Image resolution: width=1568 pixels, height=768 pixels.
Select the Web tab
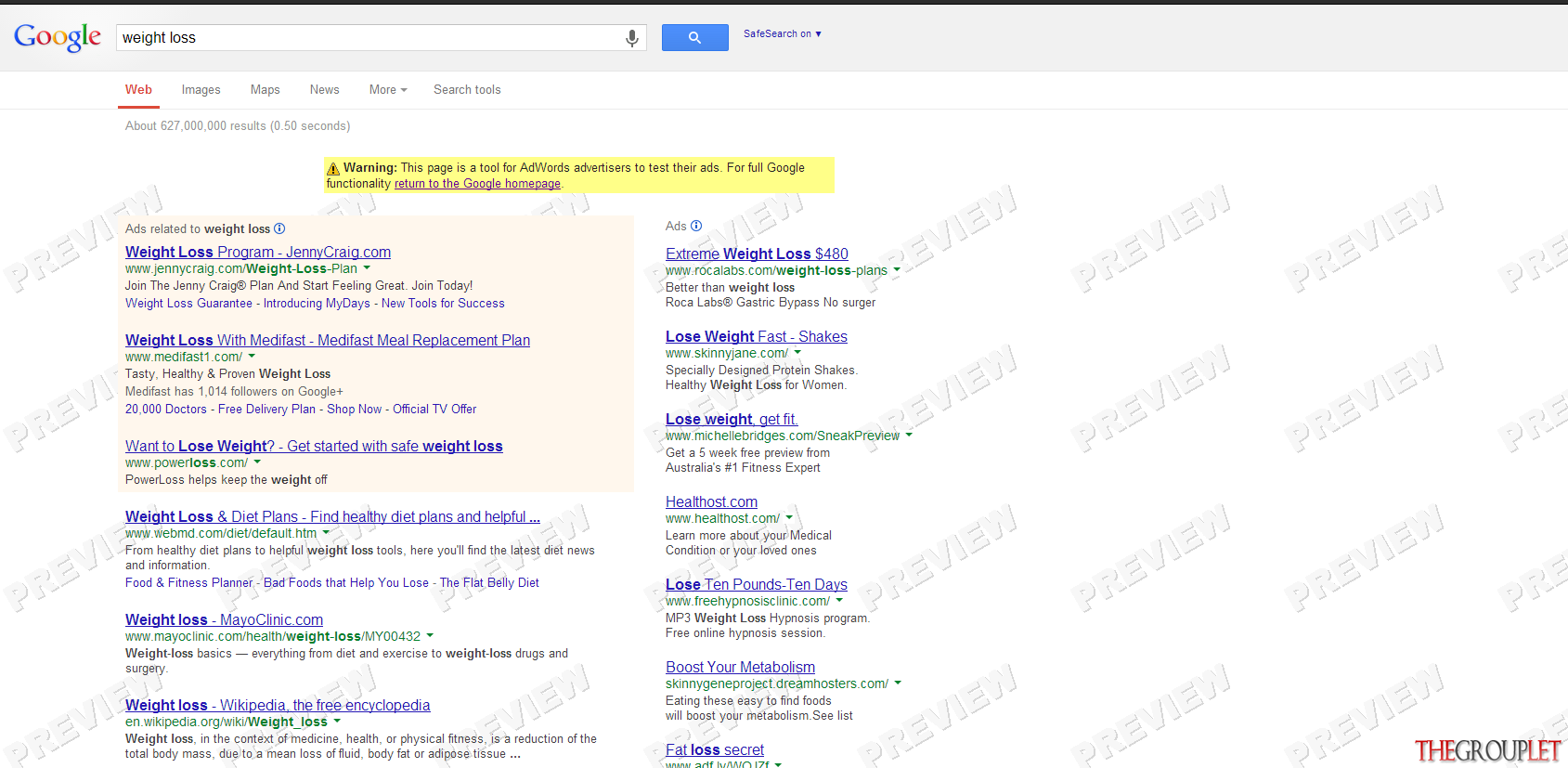[138, 90]
